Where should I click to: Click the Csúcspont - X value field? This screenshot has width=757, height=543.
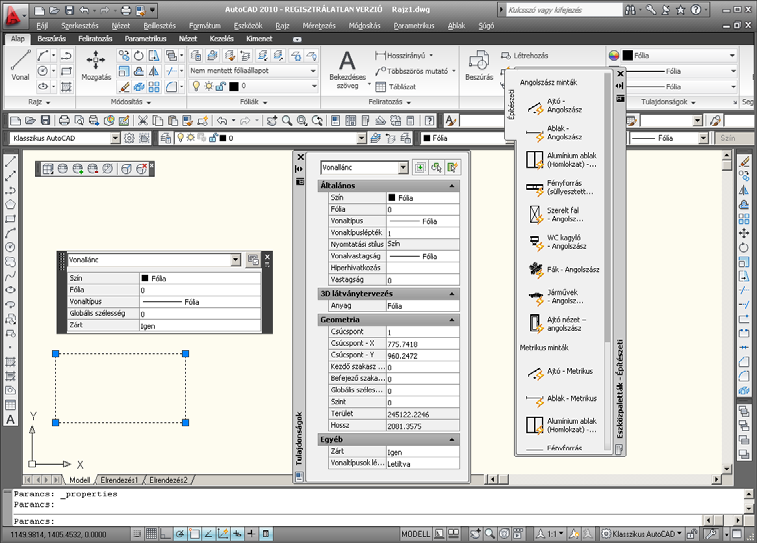[x=422, y=344]
